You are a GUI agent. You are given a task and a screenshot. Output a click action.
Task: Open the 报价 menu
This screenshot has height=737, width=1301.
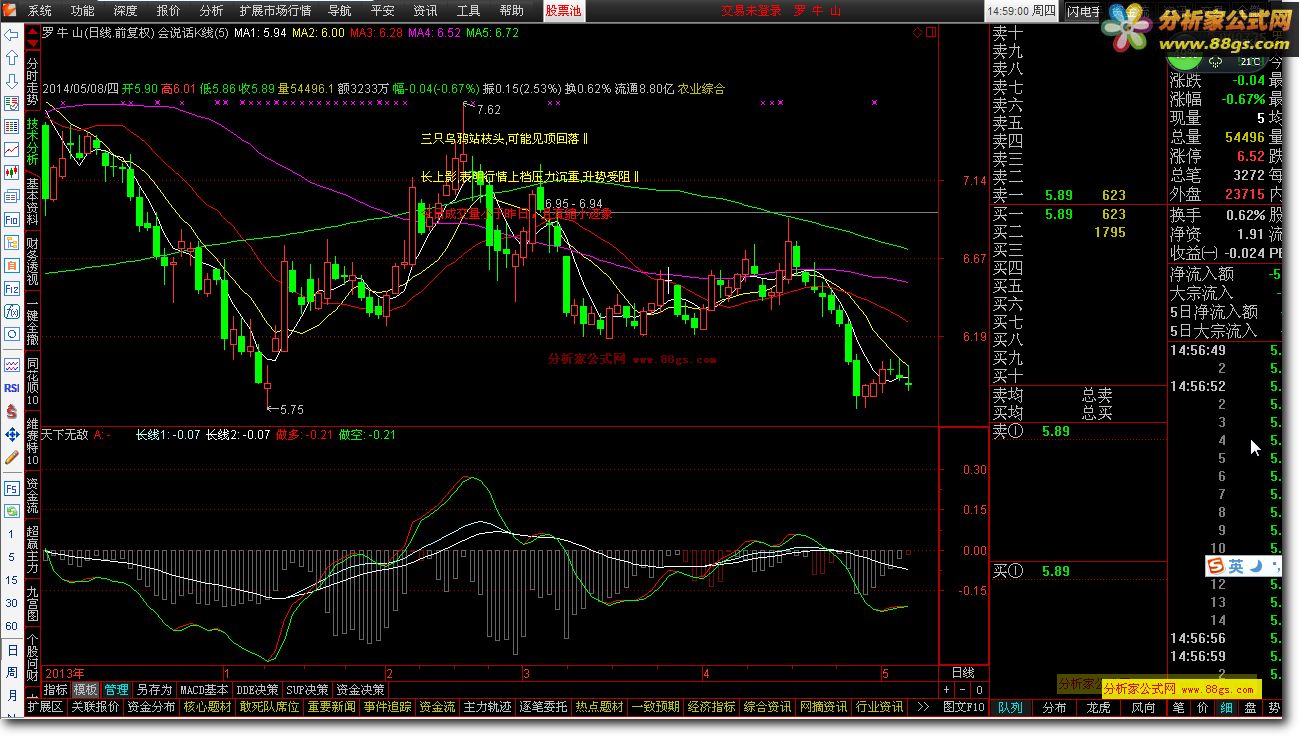click(x=169, y=11)
